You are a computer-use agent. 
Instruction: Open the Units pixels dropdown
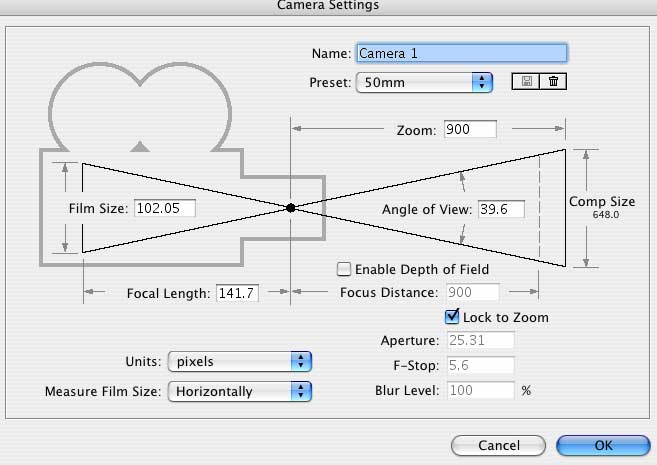click(x=240, y=361)
